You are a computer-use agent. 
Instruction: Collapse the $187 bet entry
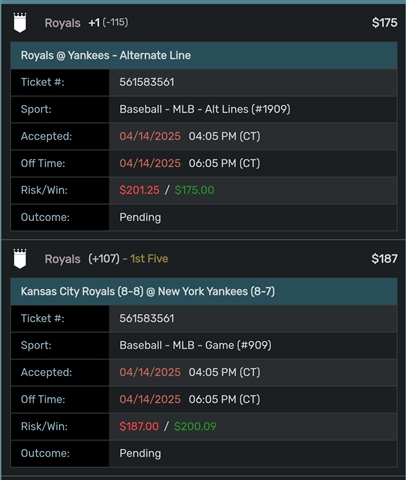tap(384, 259)
